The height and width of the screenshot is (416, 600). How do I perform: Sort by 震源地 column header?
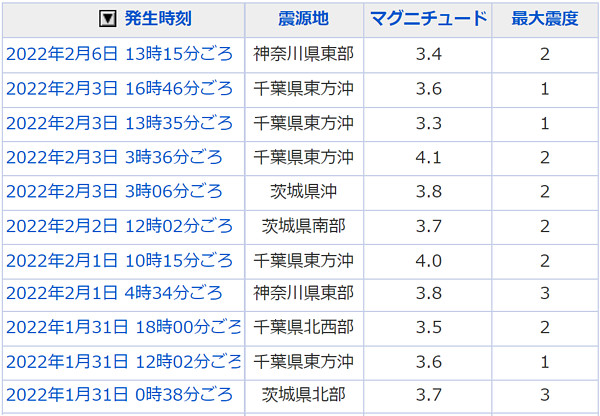point(303,19)
